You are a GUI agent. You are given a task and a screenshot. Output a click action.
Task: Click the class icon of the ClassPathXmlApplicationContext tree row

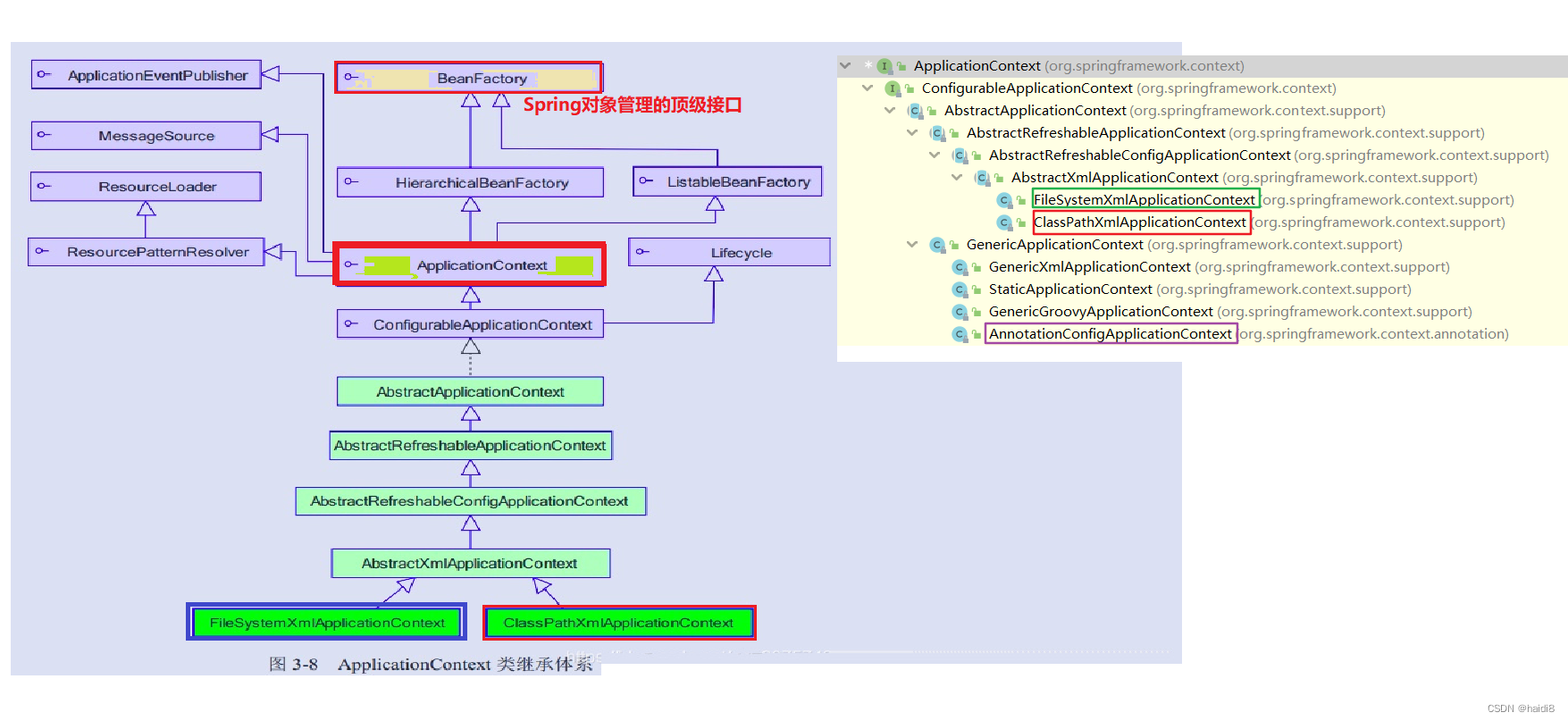[1004, 222]
